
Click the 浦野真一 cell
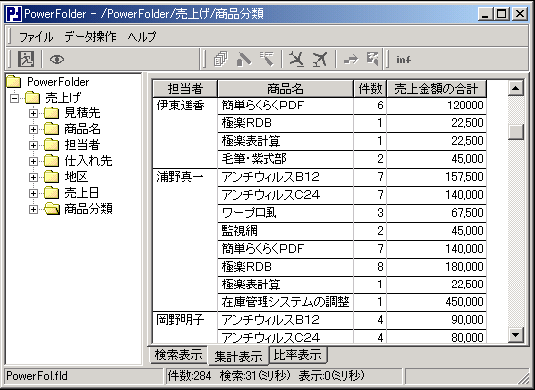click(x=185, y=240)
